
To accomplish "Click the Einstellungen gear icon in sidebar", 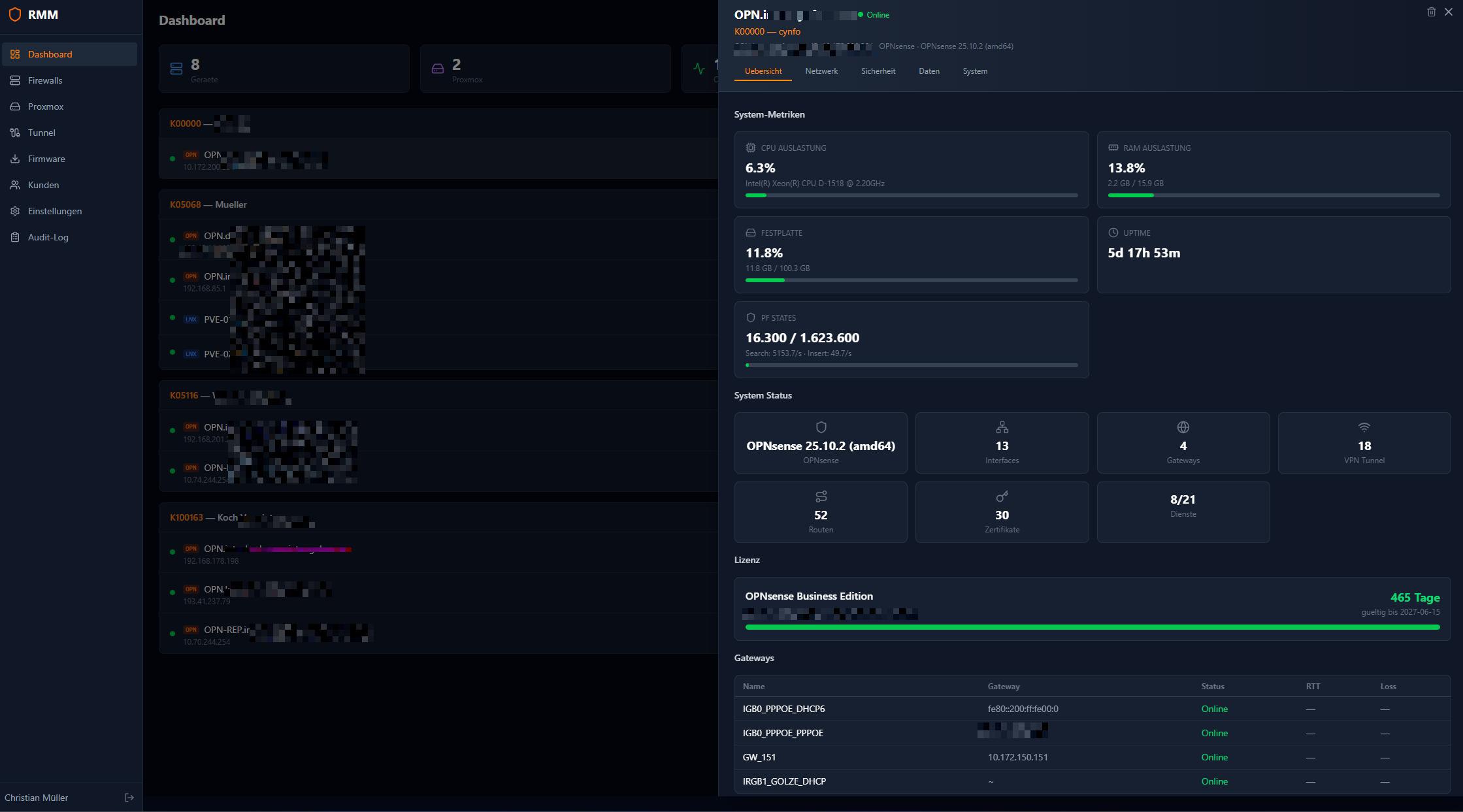I will coord(15,211).
